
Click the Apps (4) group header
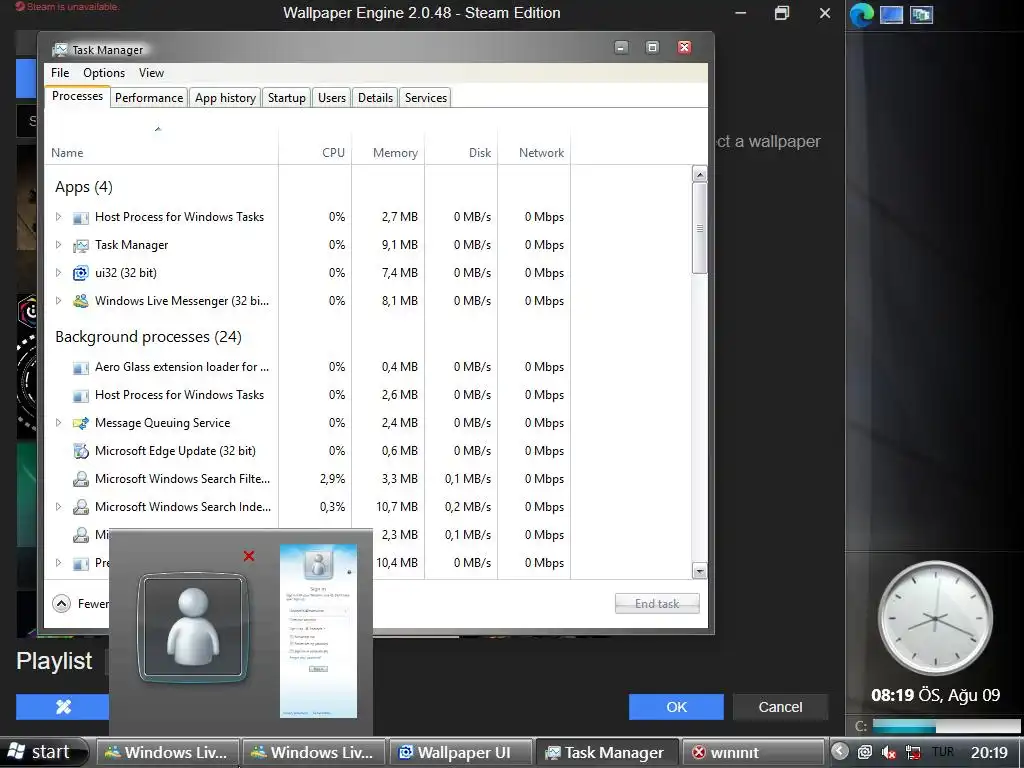84,187
